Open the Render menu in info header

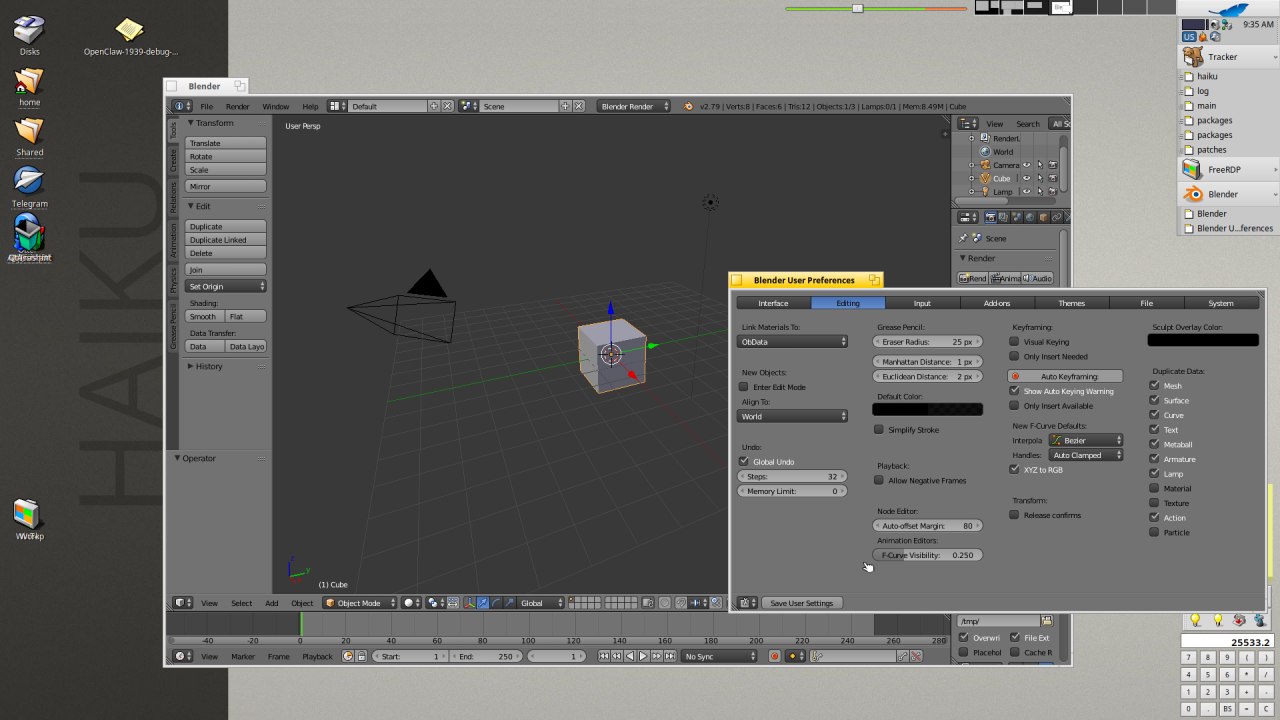click(x=237, y=106)
